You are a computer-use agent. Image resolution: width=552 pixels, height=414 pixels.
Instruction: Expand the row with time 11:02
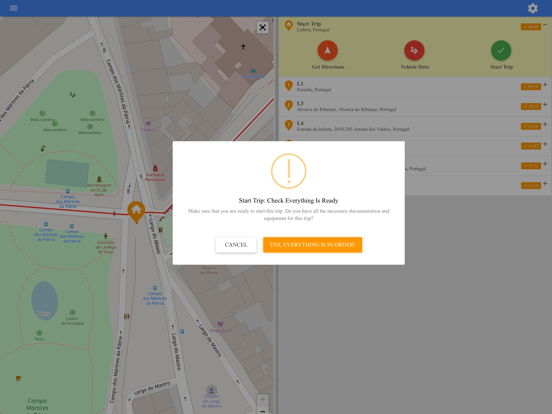coord(545,144)
